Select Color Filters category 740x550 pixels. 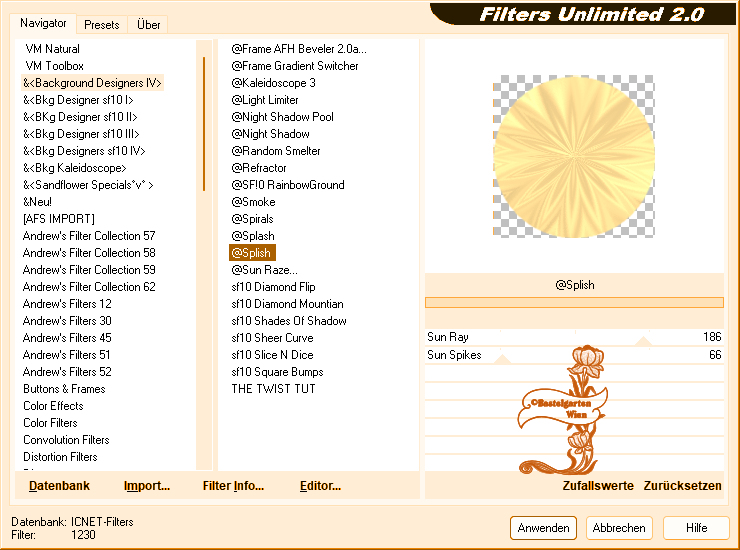click(50, 423)
